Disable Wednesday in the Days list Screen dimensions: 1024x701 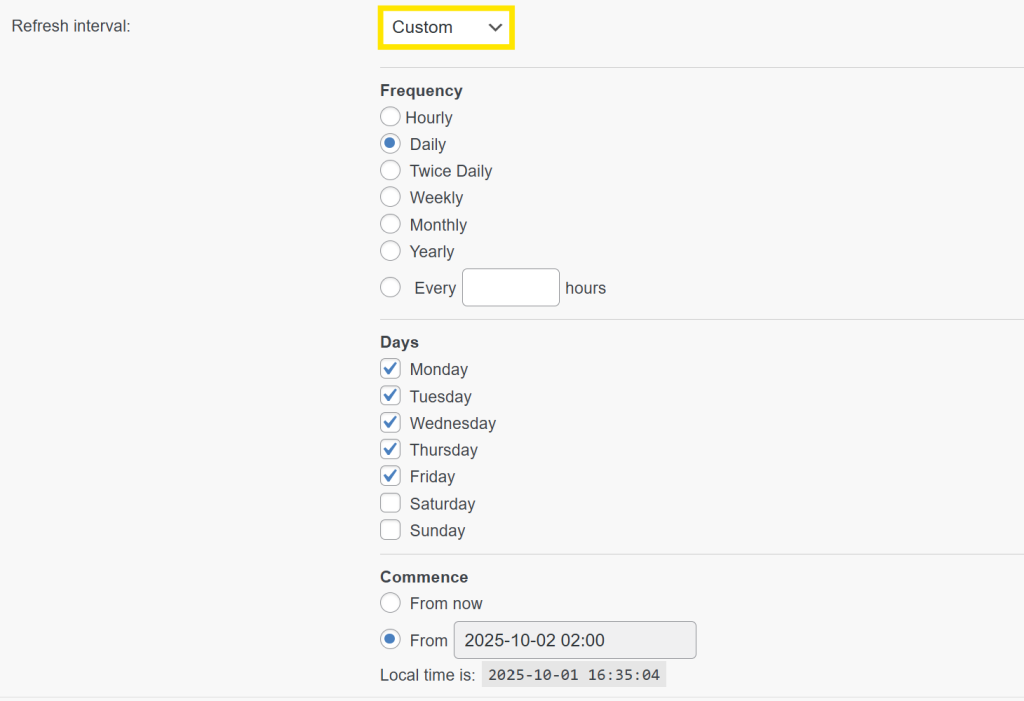(390, 423)
